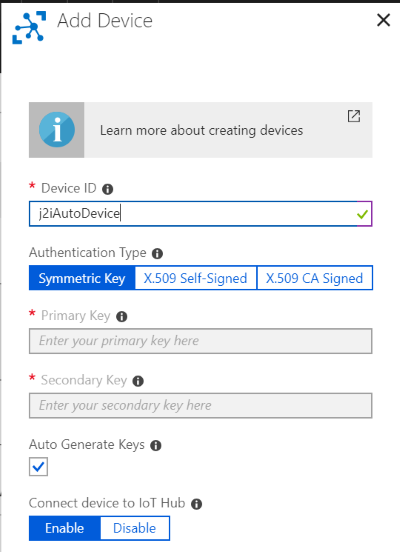The width and height of the screenshot is (400, 552).
Task: Click the blue information circle icon
Action: (x=57, y=130)
